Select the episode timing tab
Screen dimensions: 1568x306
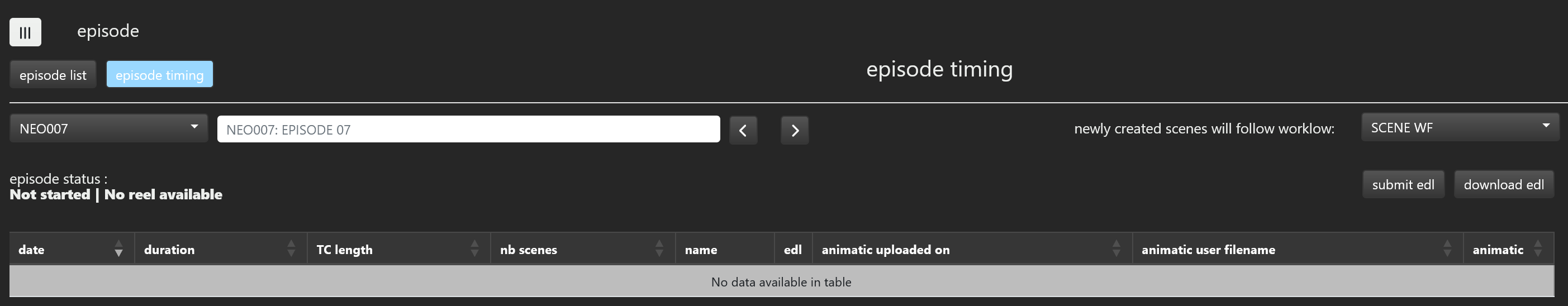(x=159, y=75)
